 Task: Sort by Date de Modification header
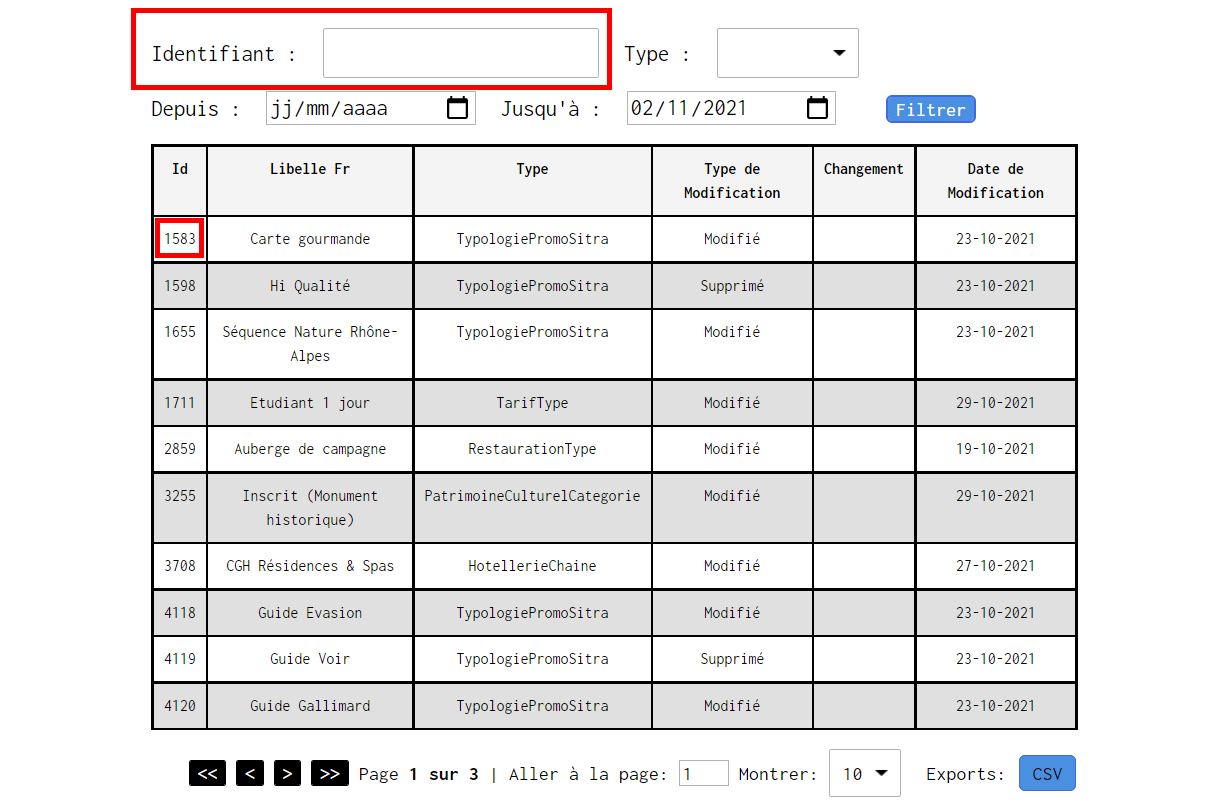(x=996, y=181)
